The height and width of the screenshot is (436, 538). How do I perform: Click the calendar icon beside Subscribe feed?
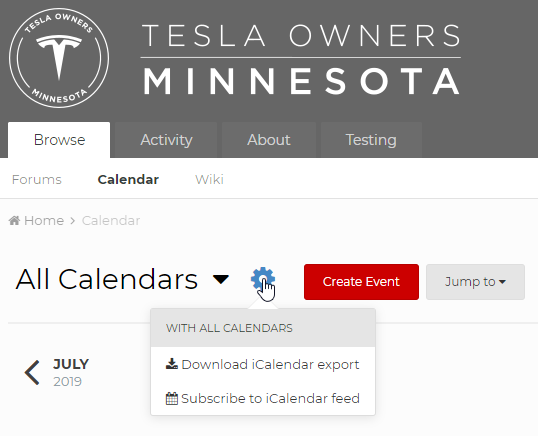point(172,398)
